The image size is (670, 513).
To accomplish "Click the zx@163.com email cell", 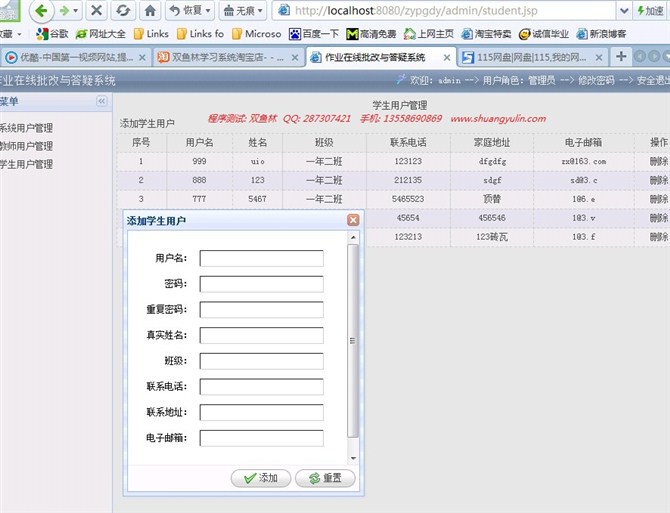I will pyautogui.click(x=584, y=161).
